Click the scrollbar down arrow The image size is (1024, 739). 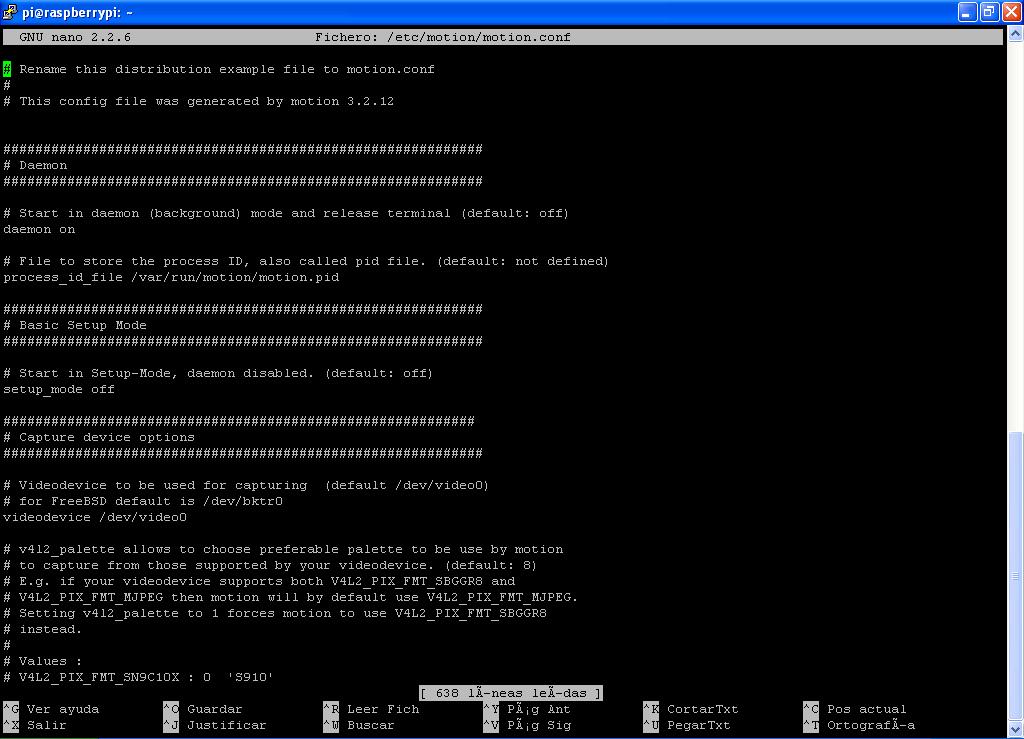1015,729
